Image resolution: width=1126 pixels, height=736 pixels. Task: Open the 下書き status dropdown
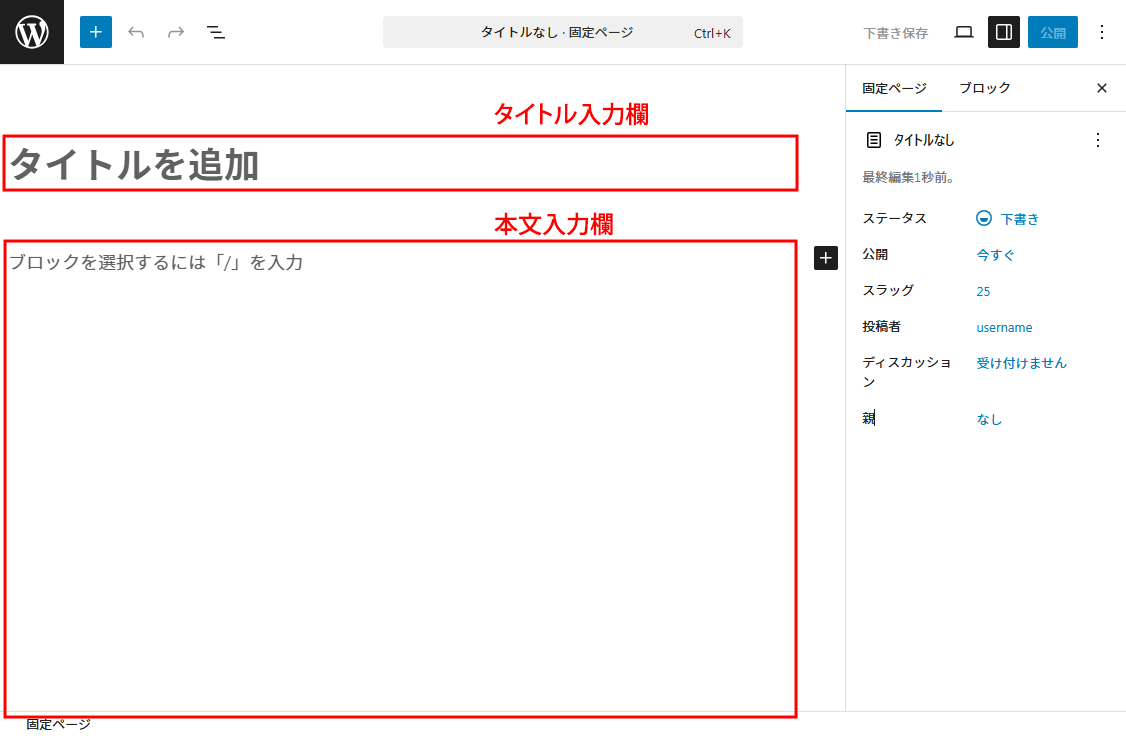1009,219
